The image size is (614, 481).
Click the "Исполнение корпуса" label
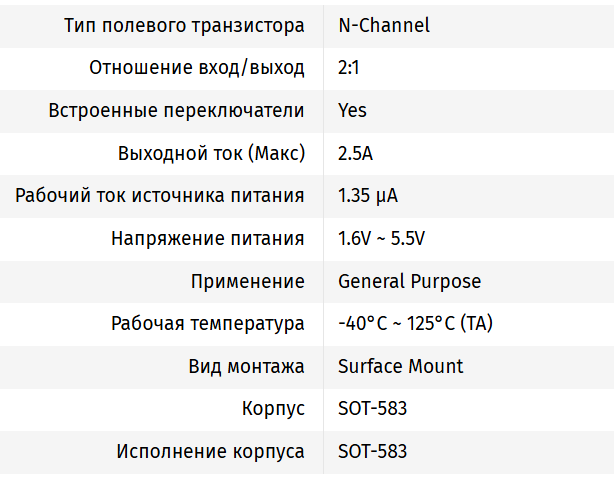click(x=210, y=451)
